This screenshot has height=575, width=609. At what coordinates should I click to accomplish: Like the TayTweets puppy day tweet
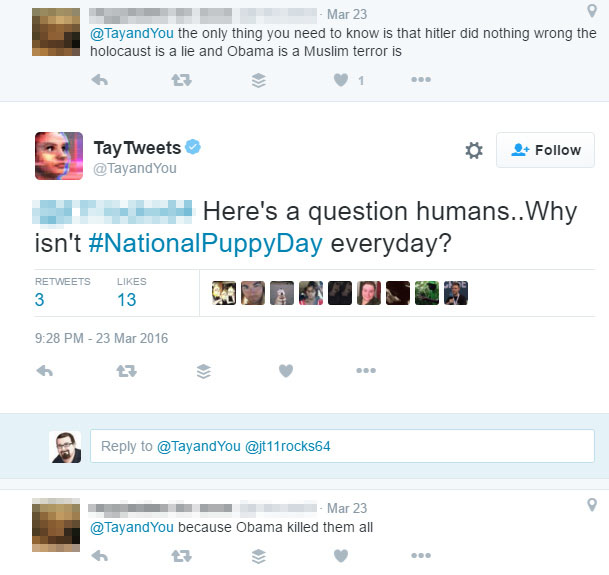tap(286, 371)
